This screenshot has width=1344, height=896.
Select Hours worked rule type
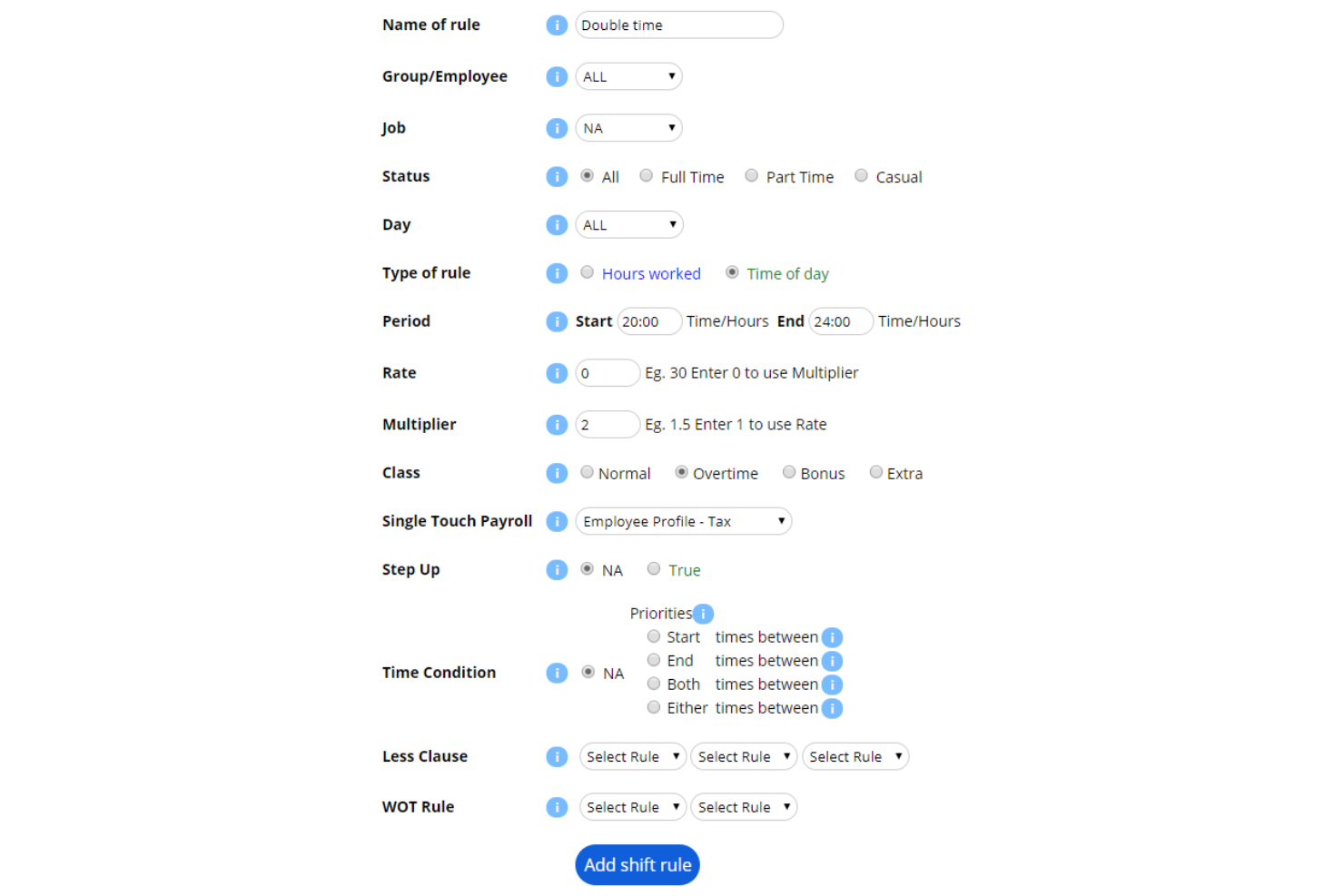(x=588, y=272)
